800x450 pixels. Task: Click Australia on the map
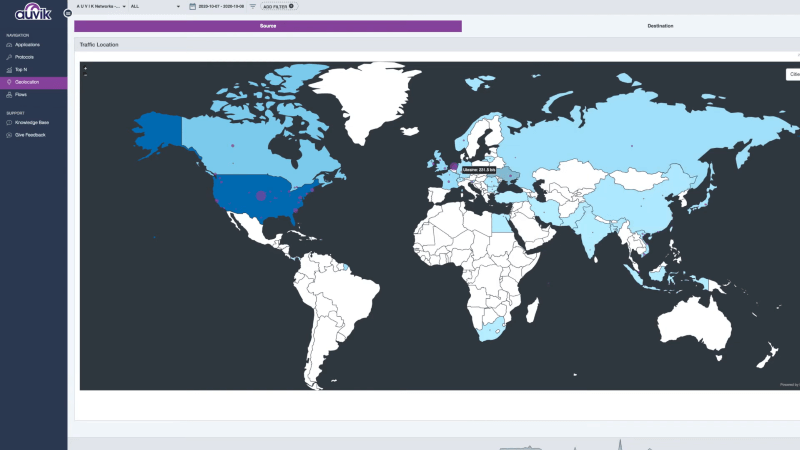coord(695,324)
